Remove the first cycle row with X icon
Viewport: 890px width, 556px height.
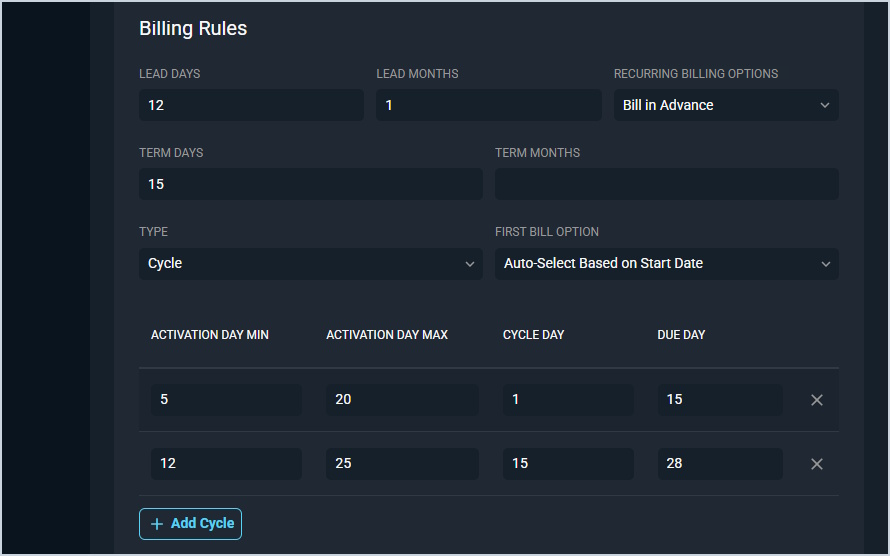click(817, 400)
